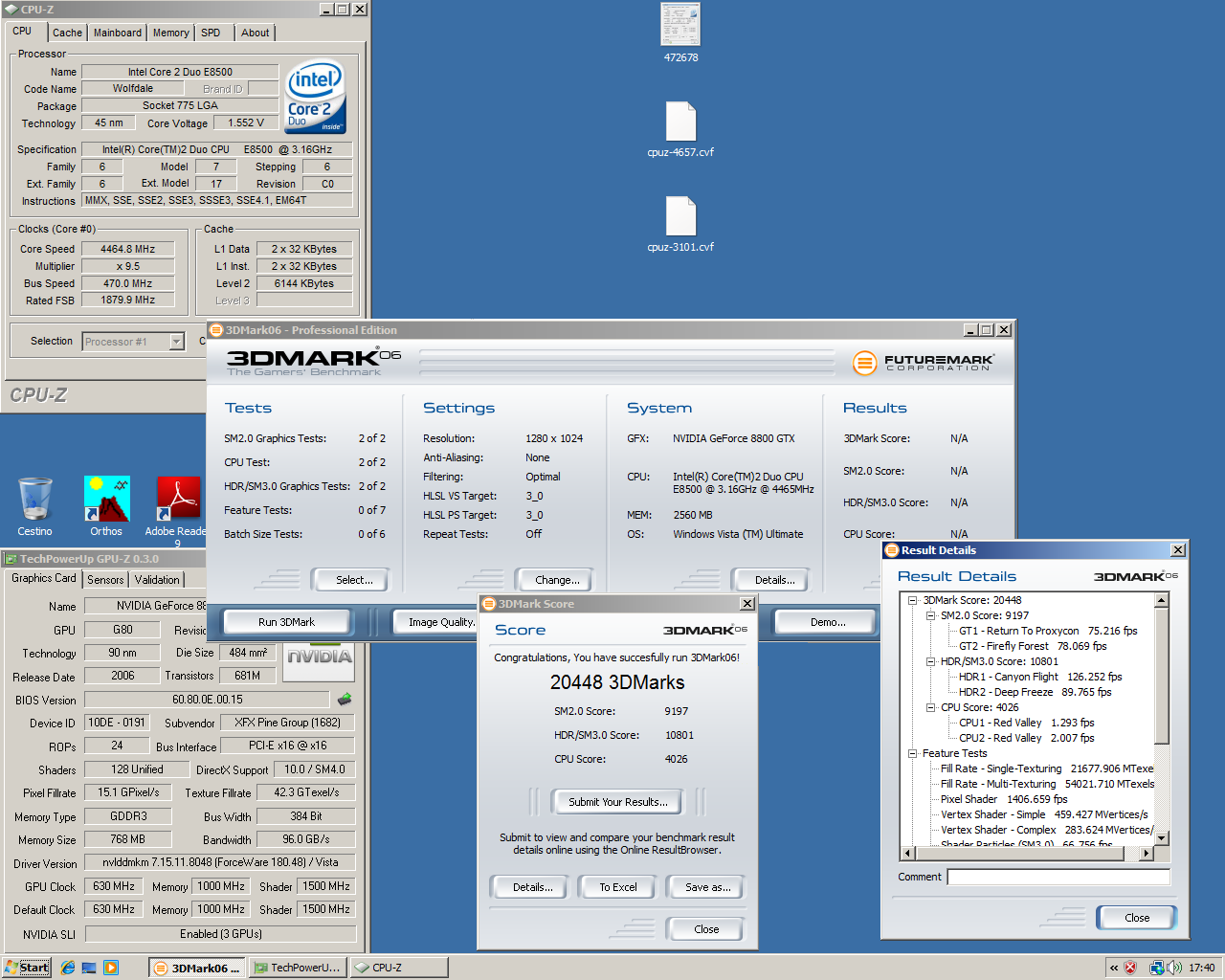Collapse the Feature Tests tree node
This screenshot has height=980, width=1225.
pos(912,753)
